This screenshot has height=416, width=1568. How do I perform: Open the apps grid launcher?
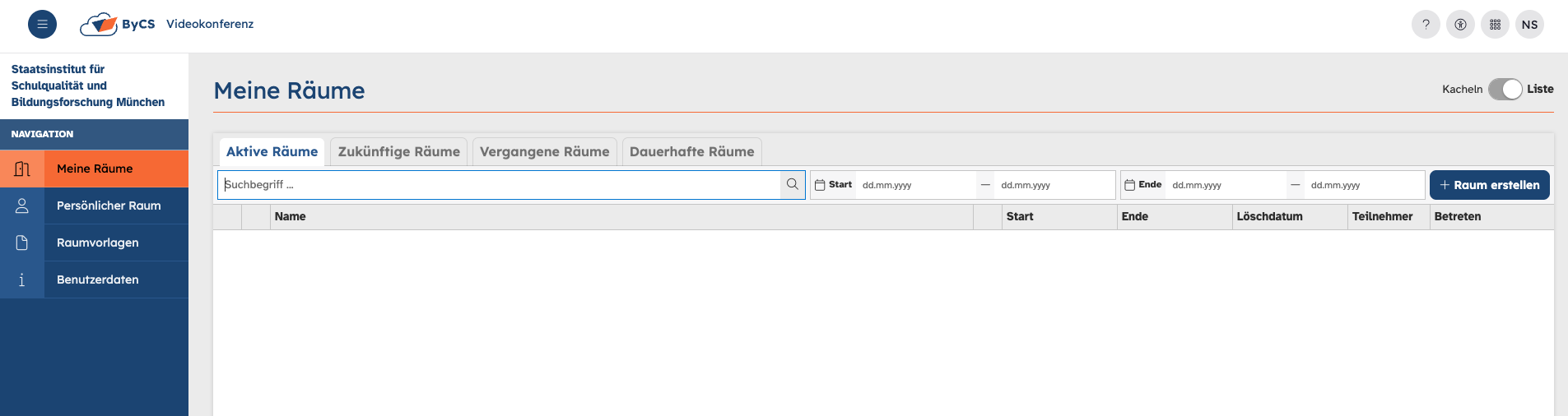[x=1495, y=25]
